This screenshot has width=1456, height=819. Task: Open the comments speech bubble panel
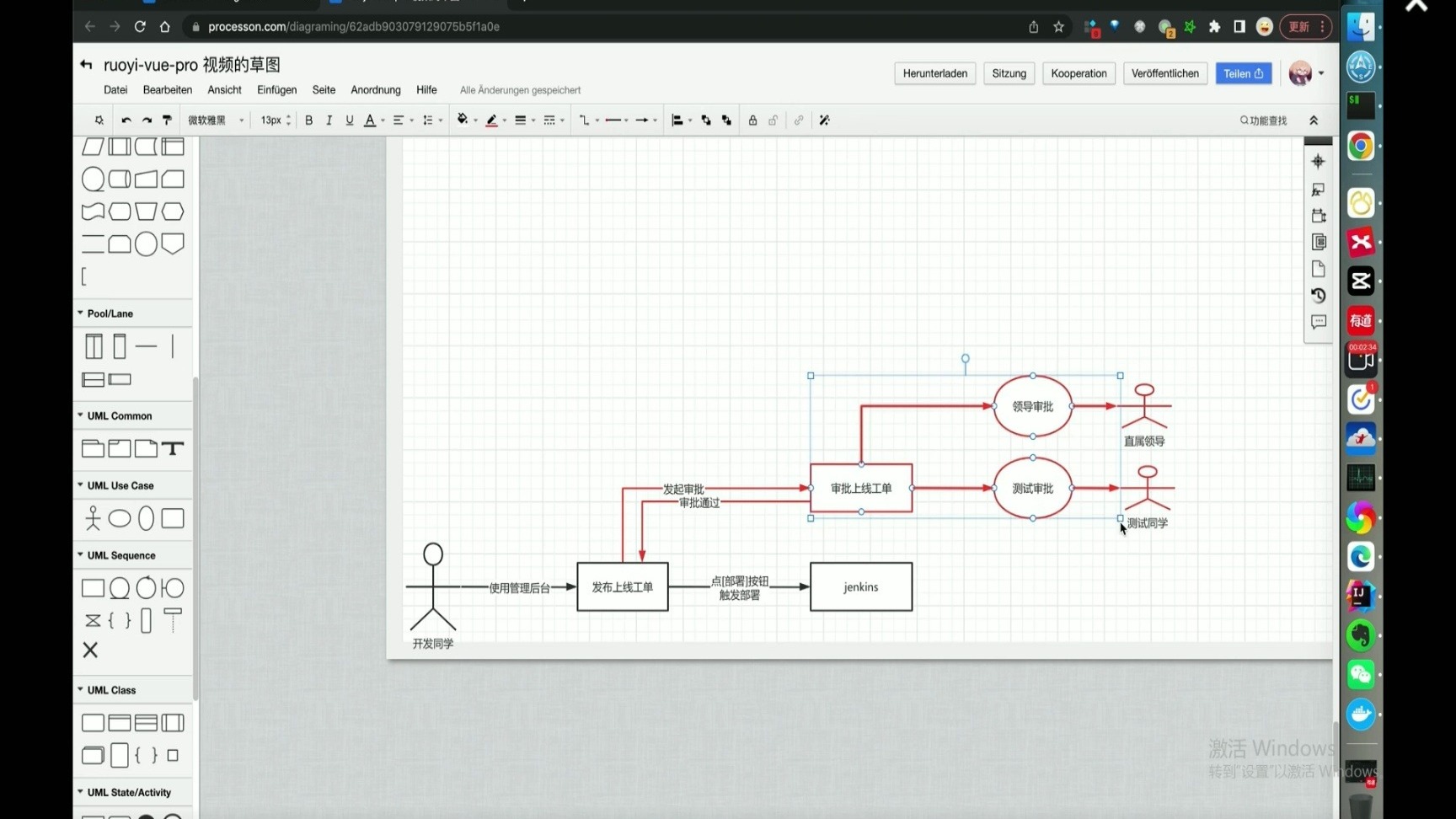coord(1319,323)
